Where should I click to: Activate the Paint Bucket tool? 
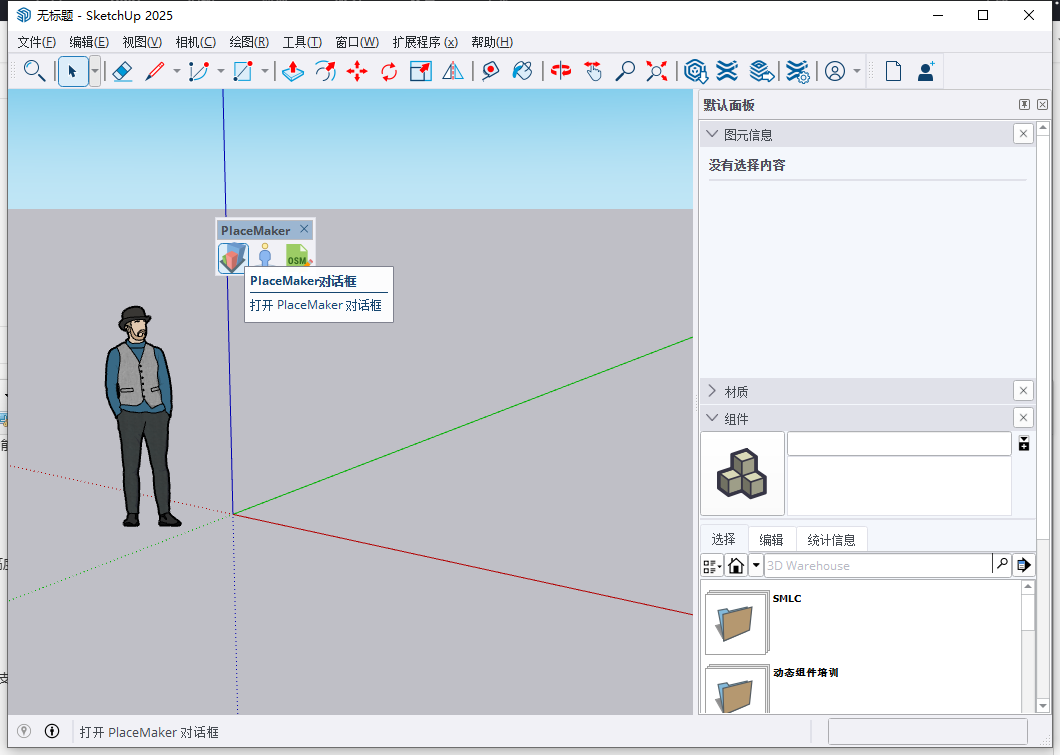tap(521, 71)
